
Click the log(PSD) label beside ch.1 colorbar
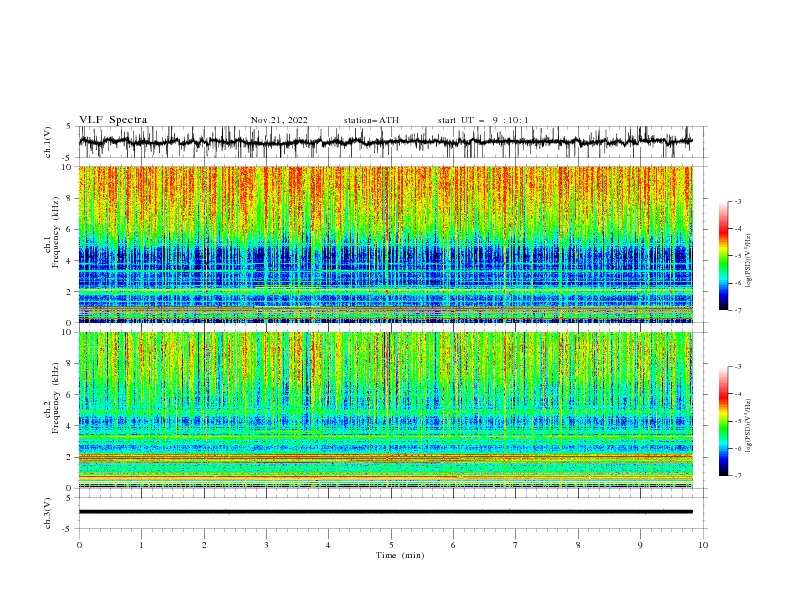pos(749,261)
